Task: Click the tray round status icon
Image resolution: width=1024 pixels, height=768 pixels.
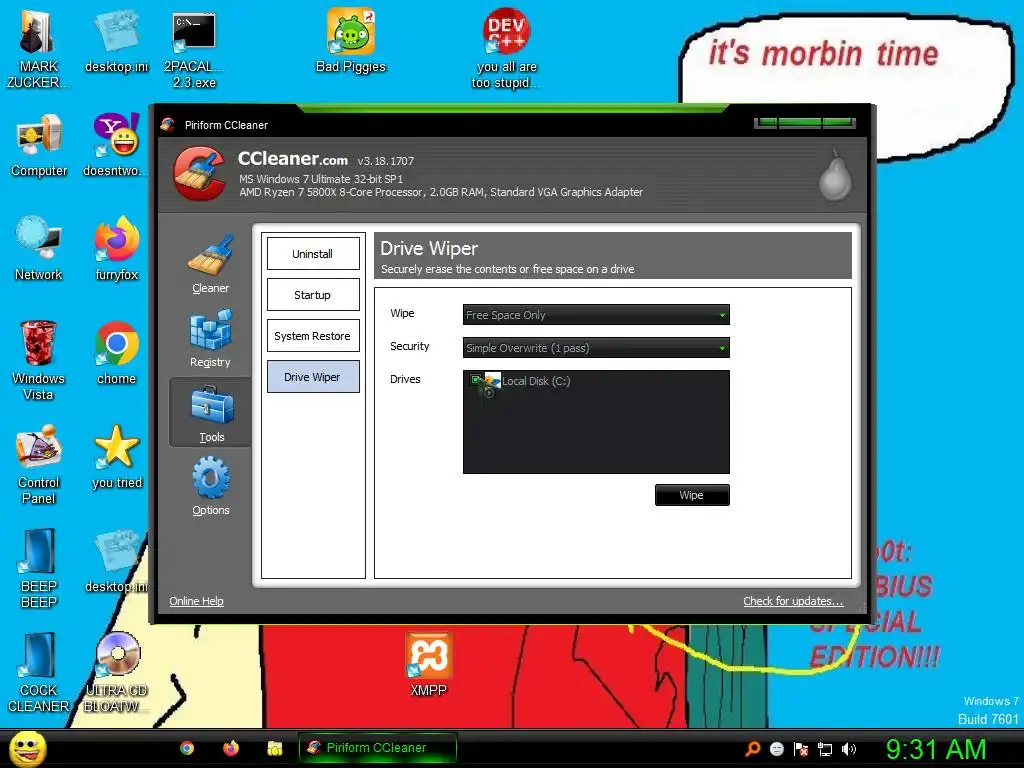Action: (776, 749)
